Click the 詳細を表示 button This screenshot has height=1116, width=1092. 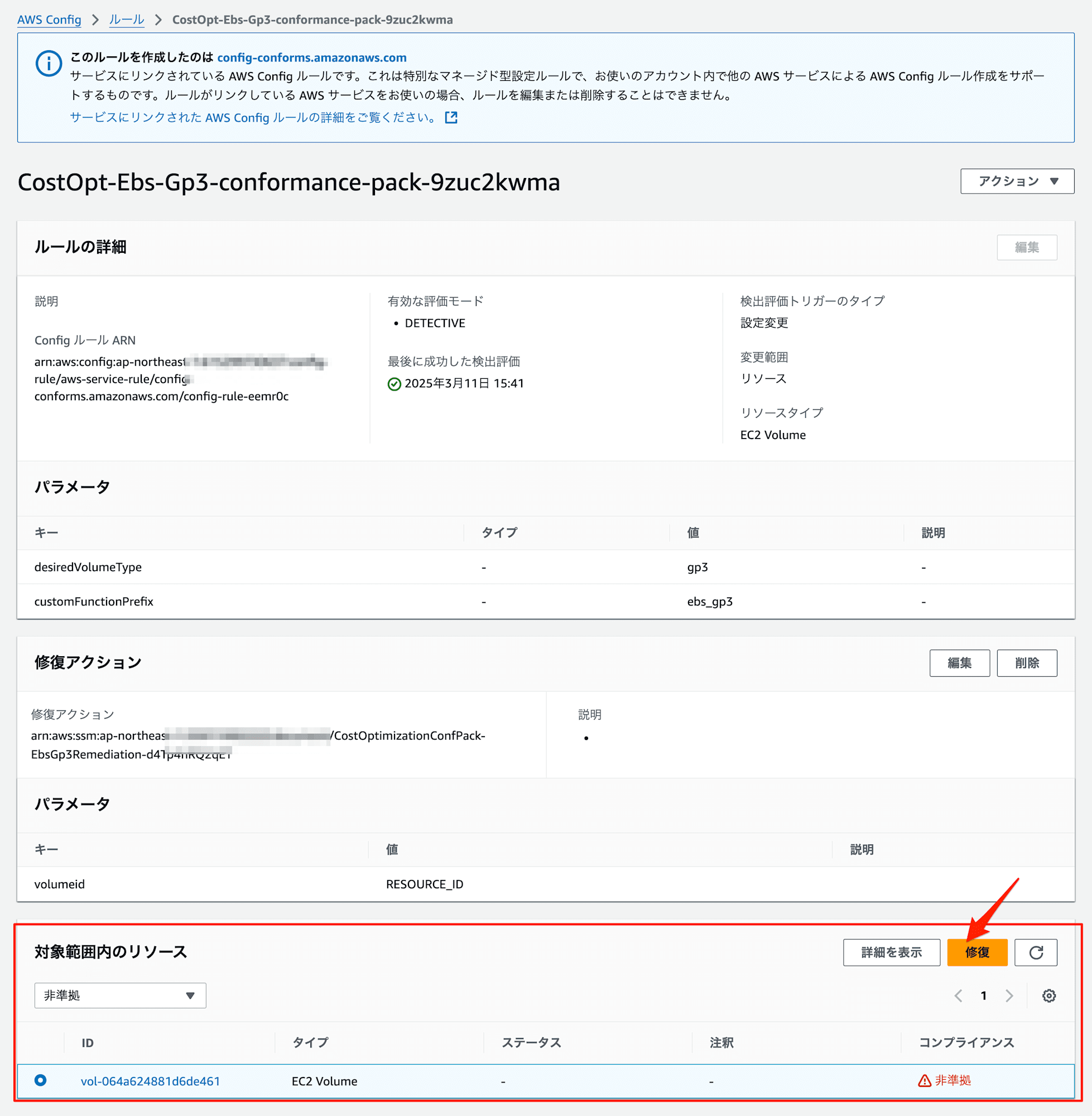[x=891, y=953]
